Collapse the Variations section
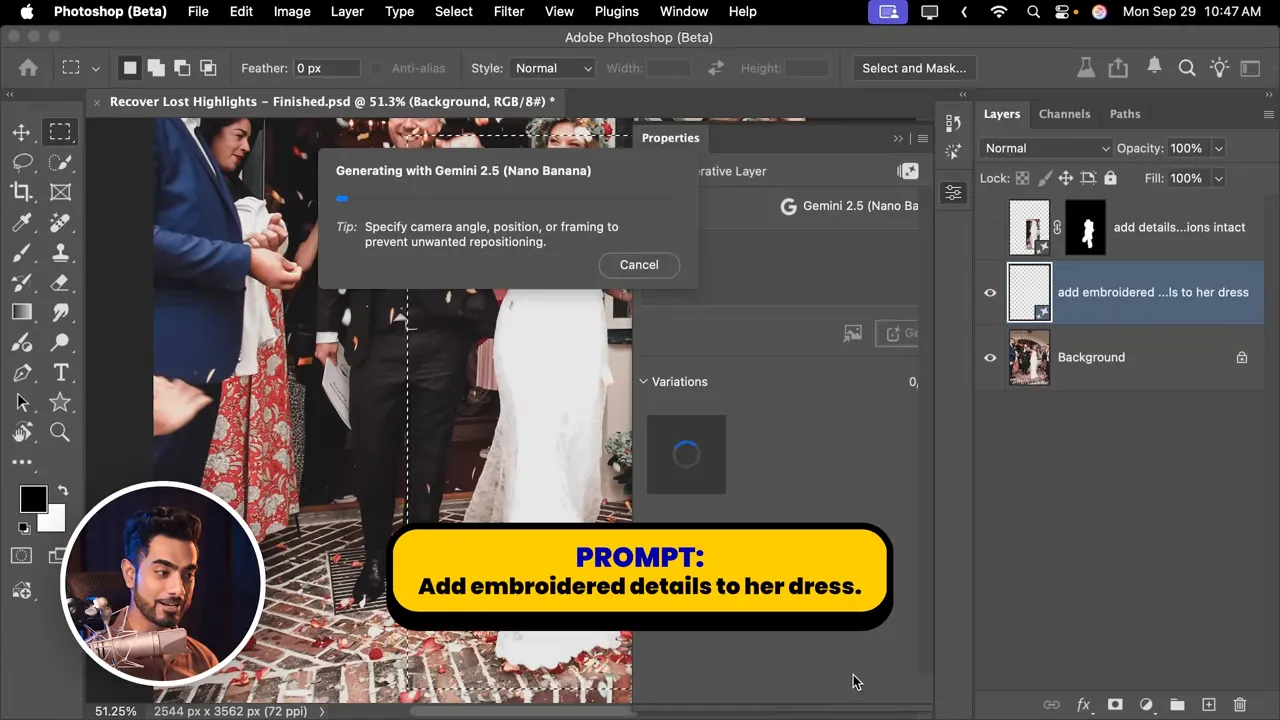Image resolution: width=1280 pixels, height=720 pixels. [644, 382]
